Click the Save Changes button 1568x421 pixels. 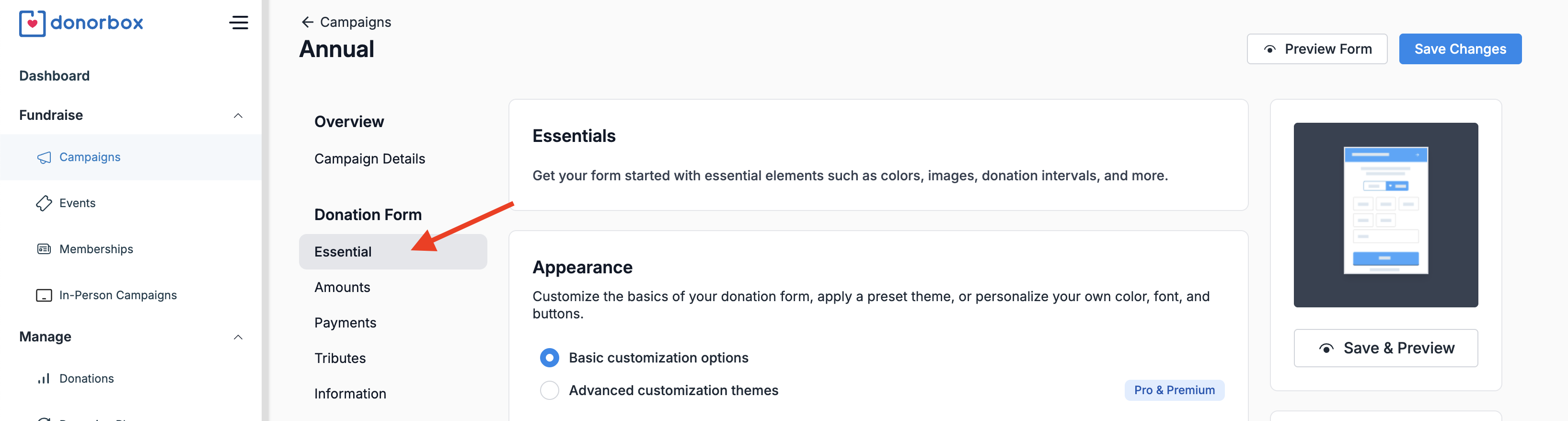[x=1460, y=49]
